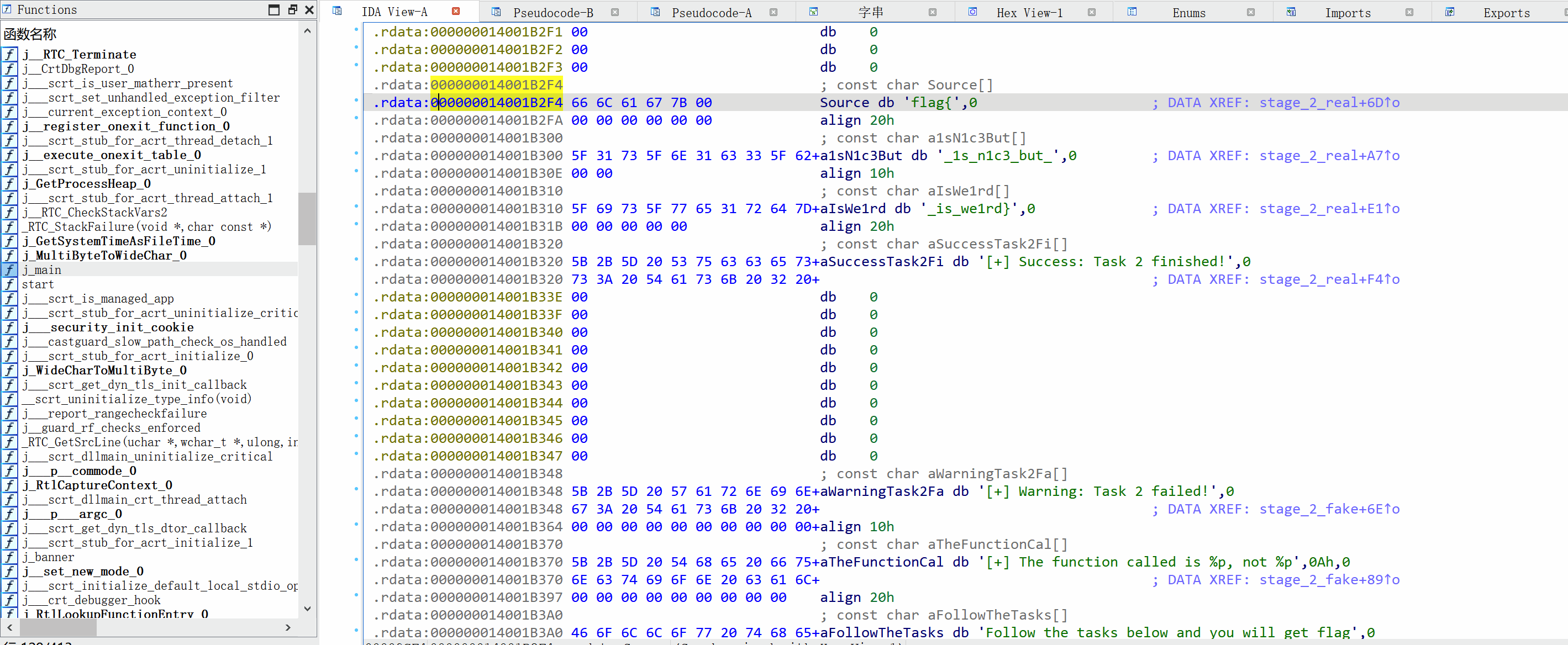
Task: Click the Functions panel title icon
Action: coord(7,9)
